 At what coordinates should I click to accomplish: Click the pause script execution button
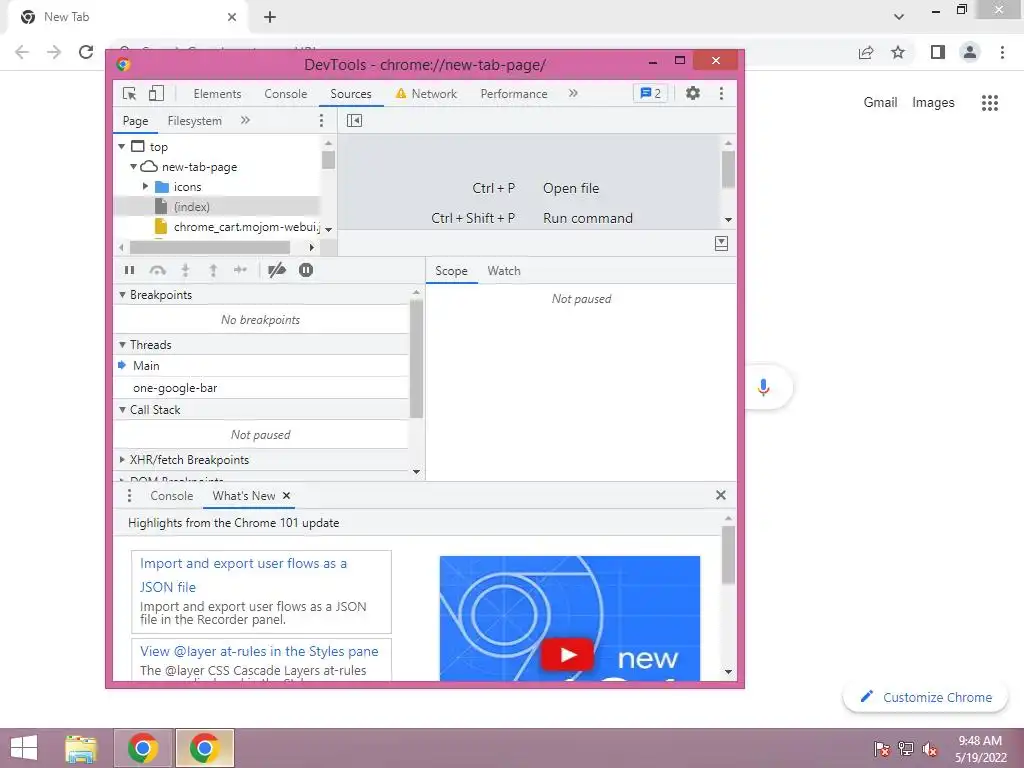[129, 270]
